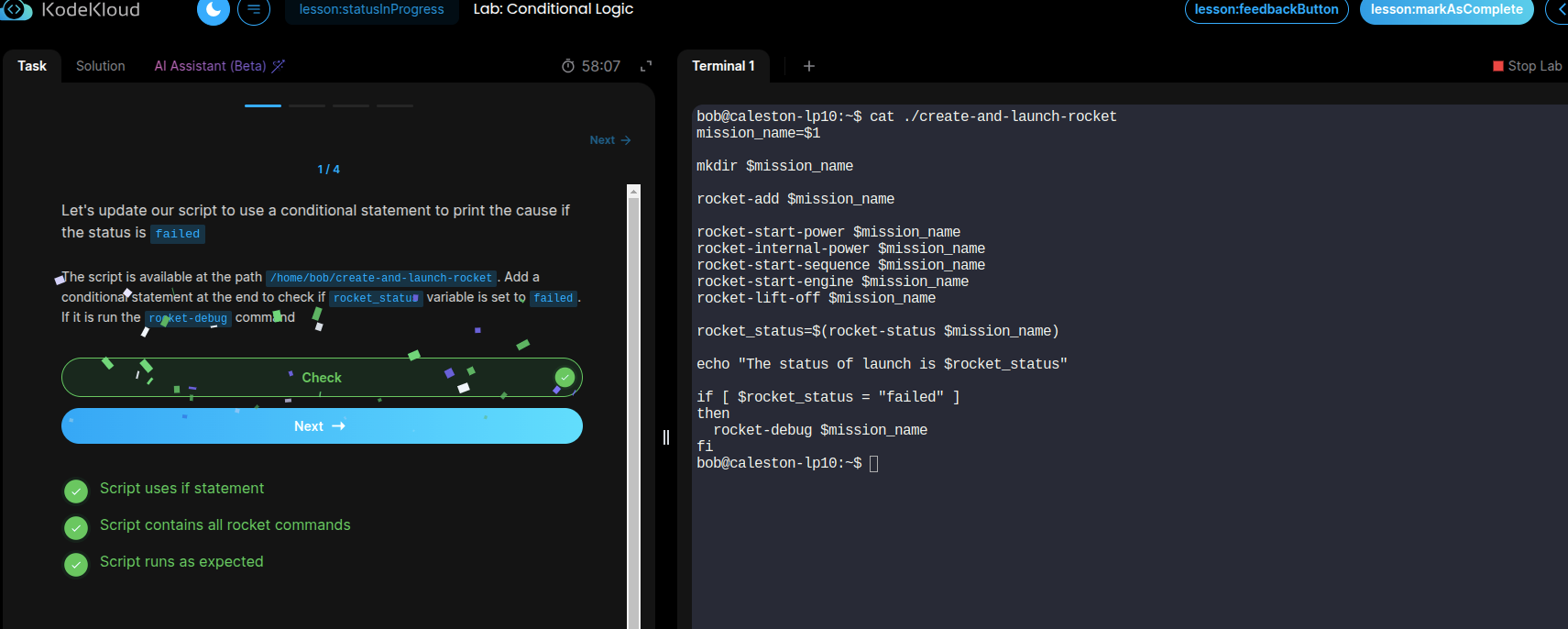Click the stopwatch timer icon
Screen dimensions: 1568x629
[x=568, y=66]
